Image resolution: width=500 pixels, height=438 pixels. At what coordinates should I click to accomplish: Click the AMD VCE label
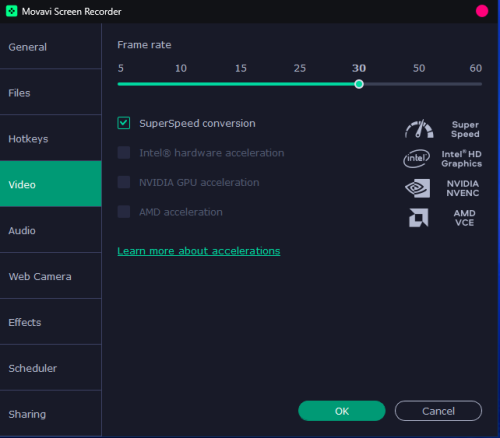point(465,218)
